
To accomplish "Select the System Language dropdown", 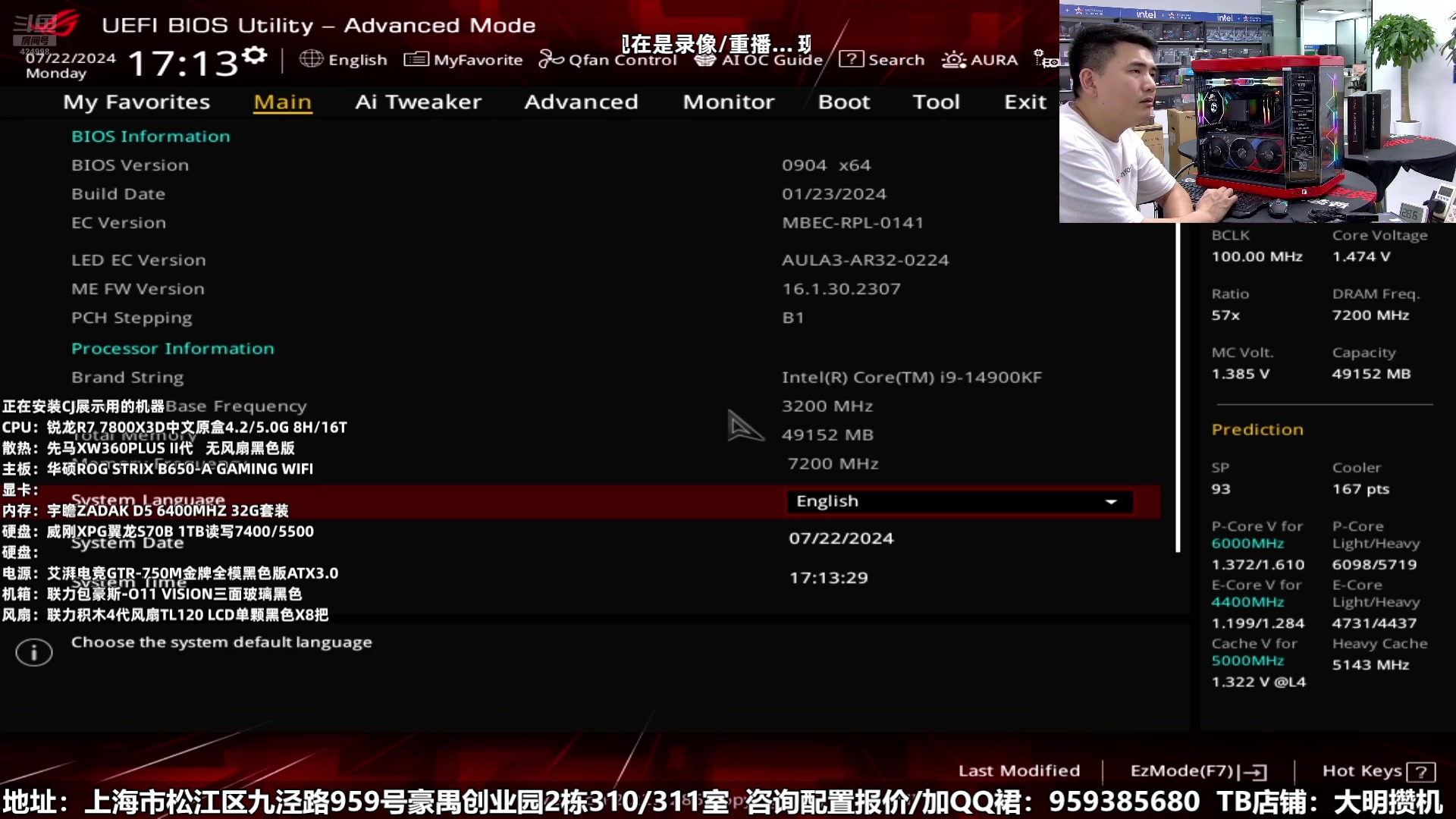I will click(x=955, y=500).
